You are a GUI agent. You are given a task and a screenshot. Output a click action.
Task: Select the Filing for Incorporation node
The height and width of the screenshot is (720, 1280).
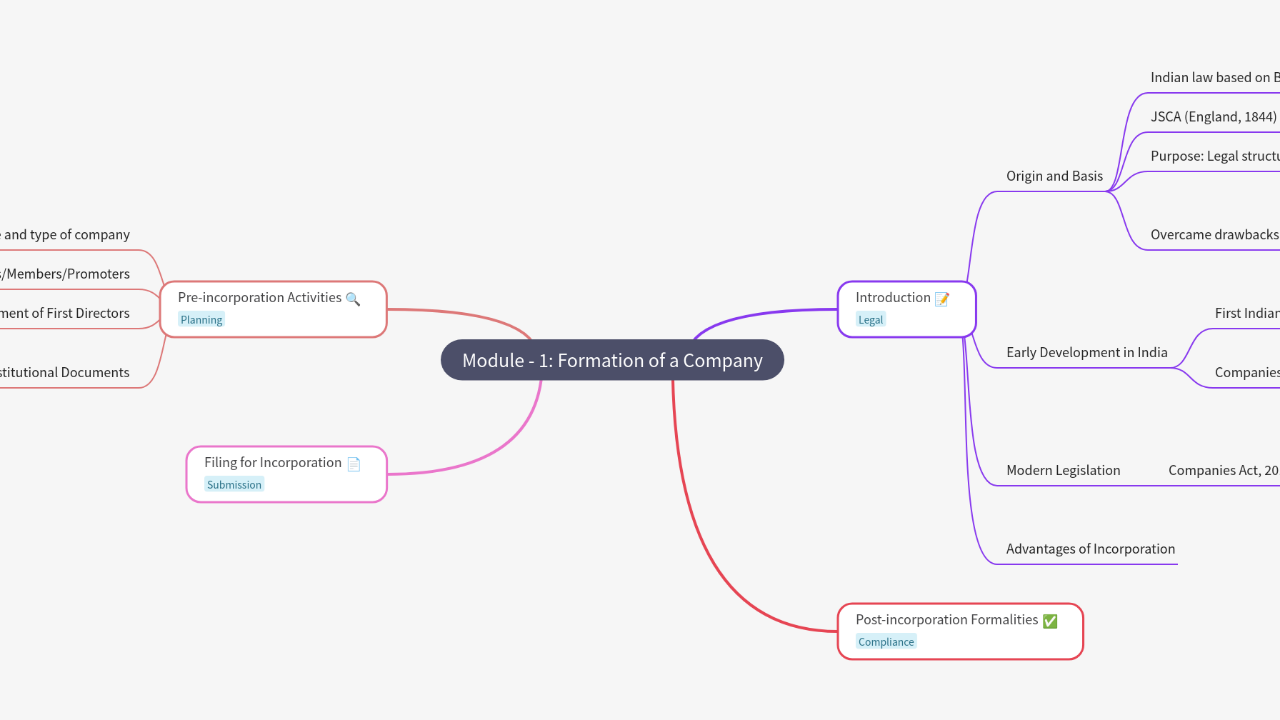click(273, 463)
